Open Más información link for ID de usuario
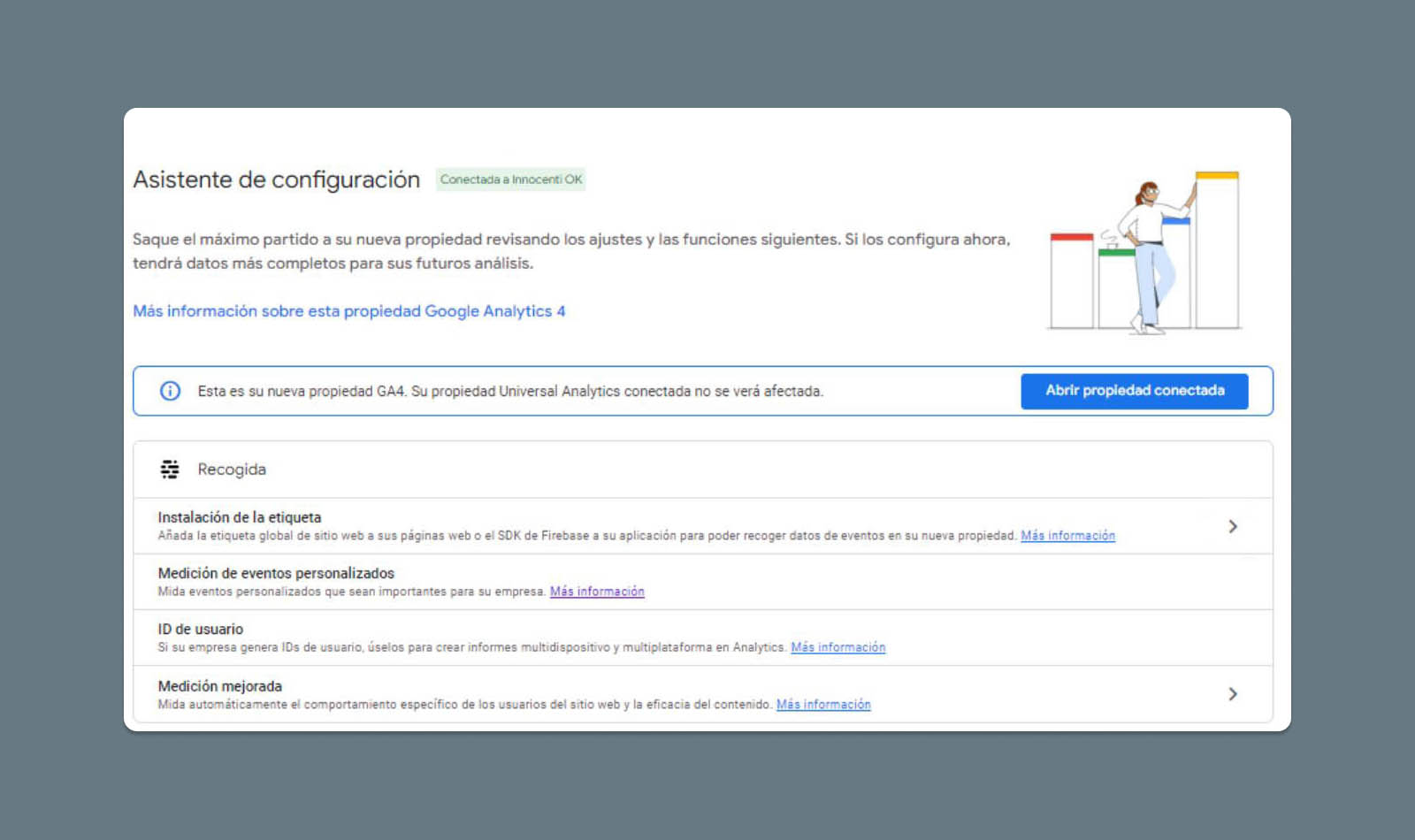 coord(838,647)
